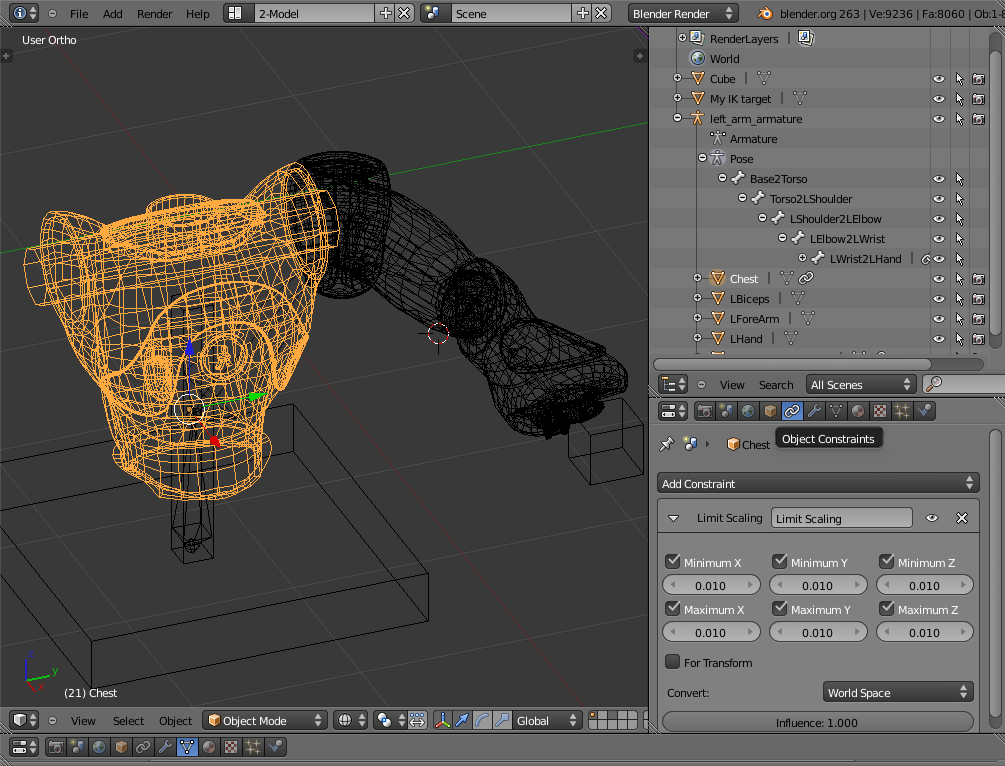Image resolution: width=1005 pixels, height=766 pixels.
Task: Disable the Limit Scaling constraint eye toggle
Action: (932, 518)
